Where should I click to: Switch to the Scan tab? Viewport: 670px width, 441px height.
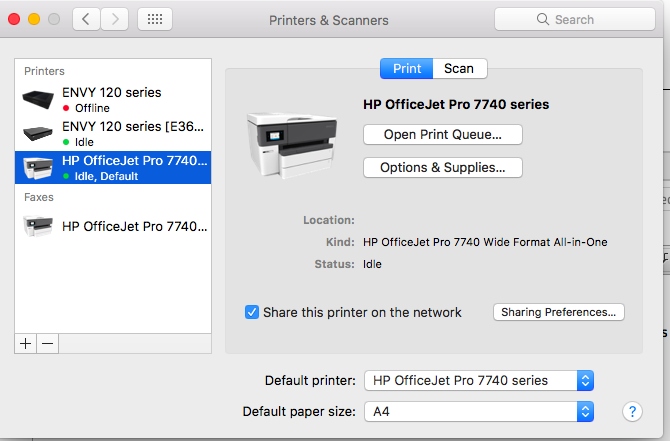click(x=459, y=68)
